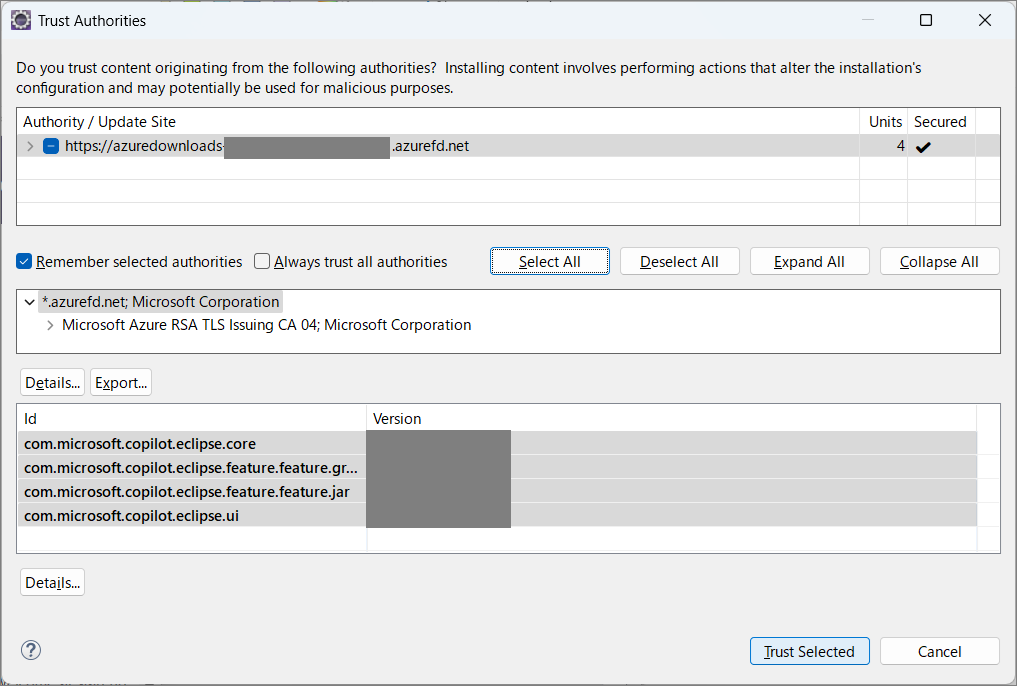1017x686 pixels.
Task: Open the help question mark icon
Action: [x=31, y=650]
